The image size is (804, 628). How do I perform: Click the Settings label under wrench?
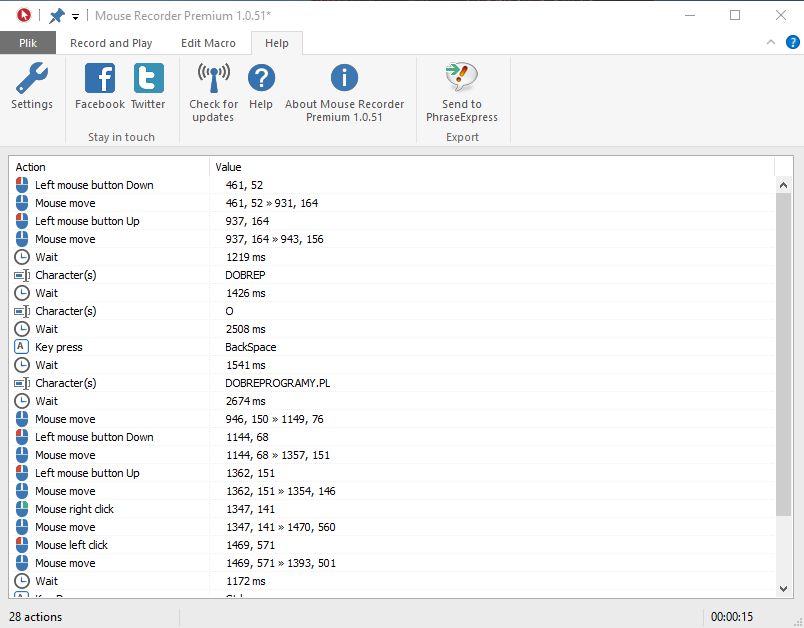(32, 104)
